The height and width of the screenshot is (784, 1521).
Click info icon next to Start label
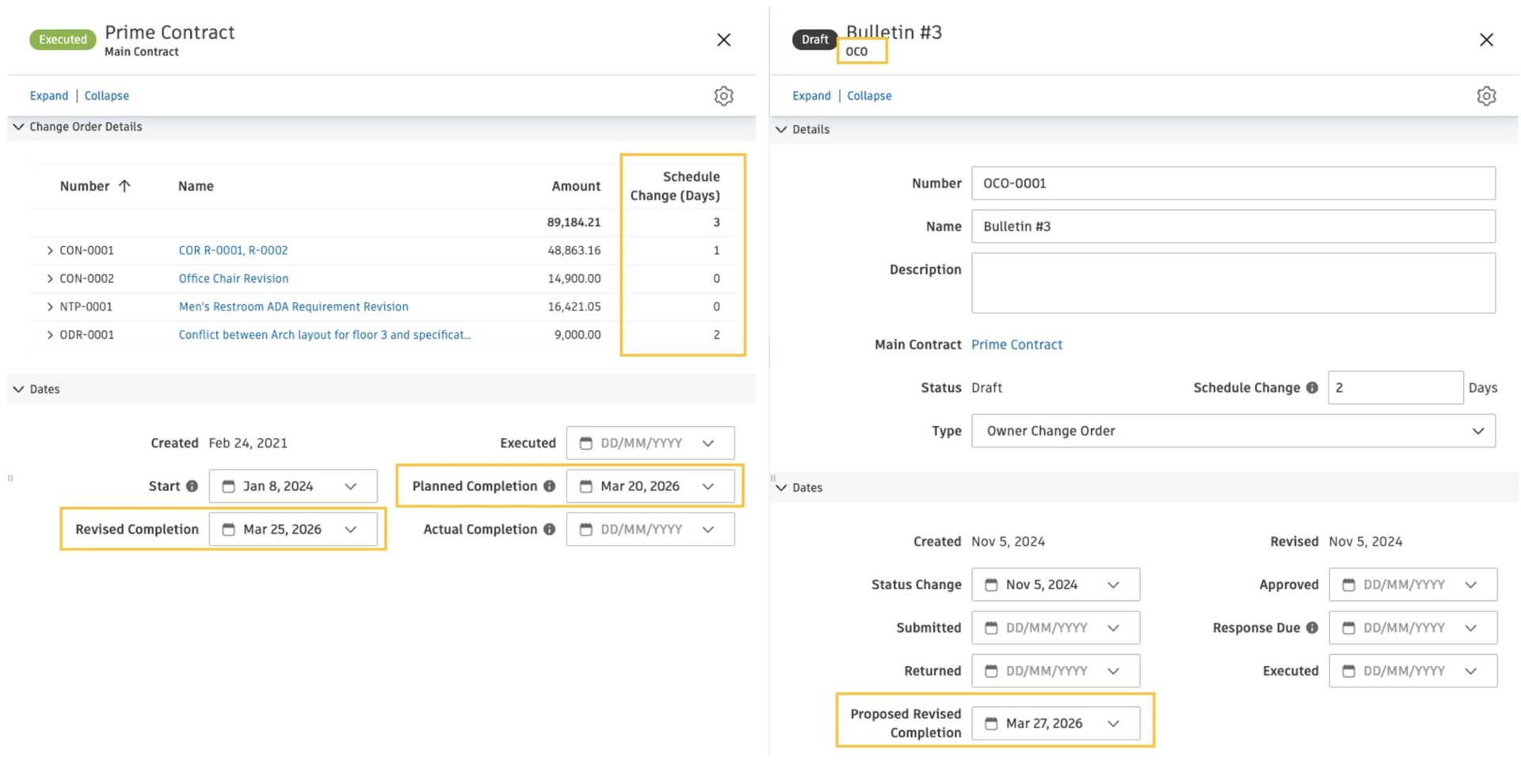point(192,486)
